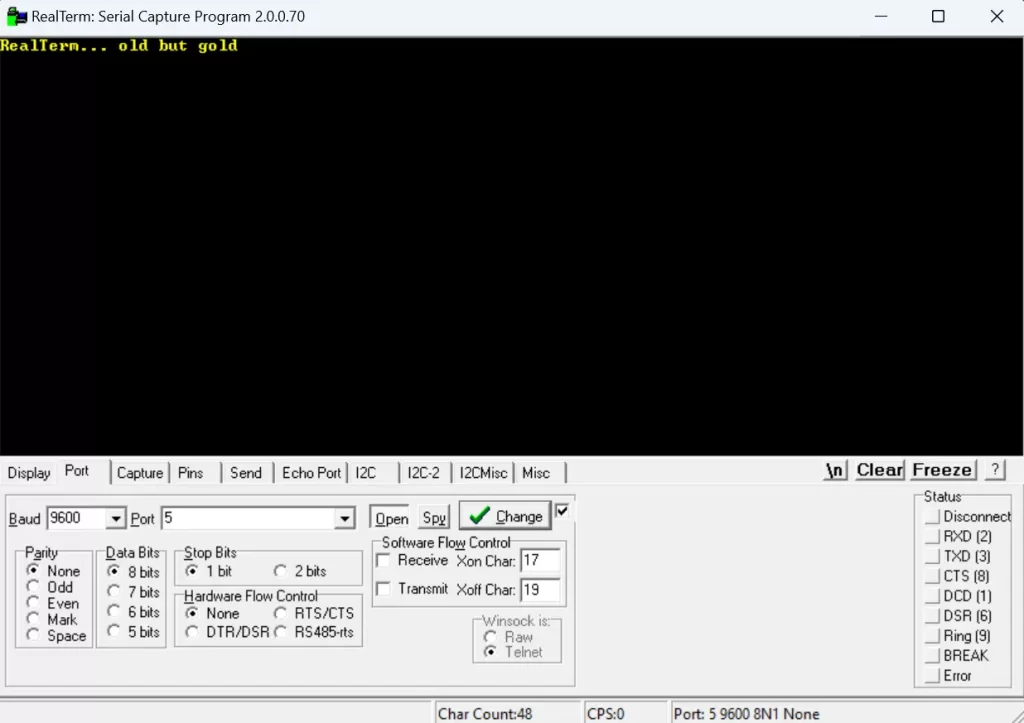Screen dimensions: 1024x723
Task: Apply settings with Change button
Action: click(505, 516)
